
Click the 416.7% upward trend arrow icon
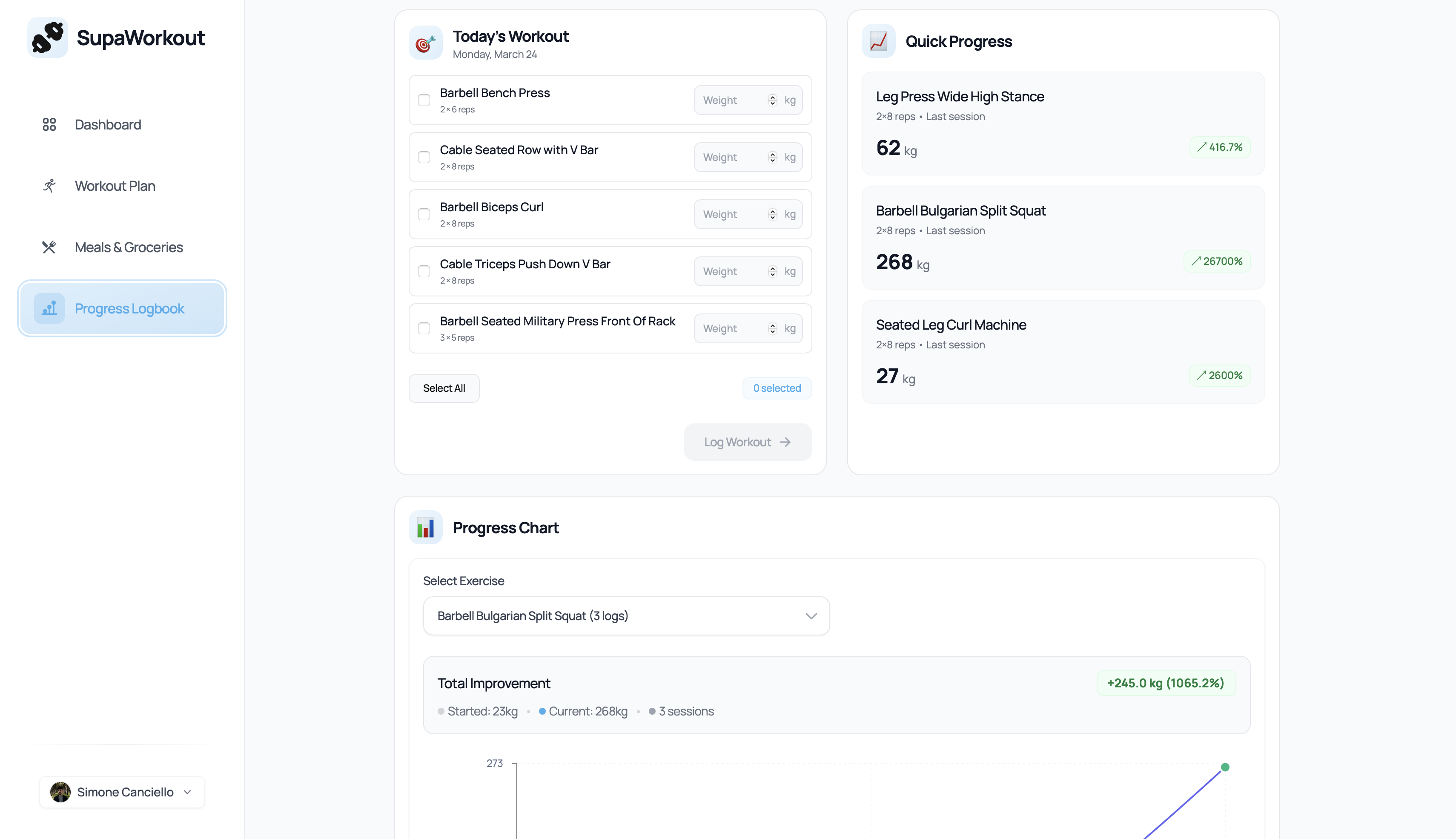point(1201,147)
